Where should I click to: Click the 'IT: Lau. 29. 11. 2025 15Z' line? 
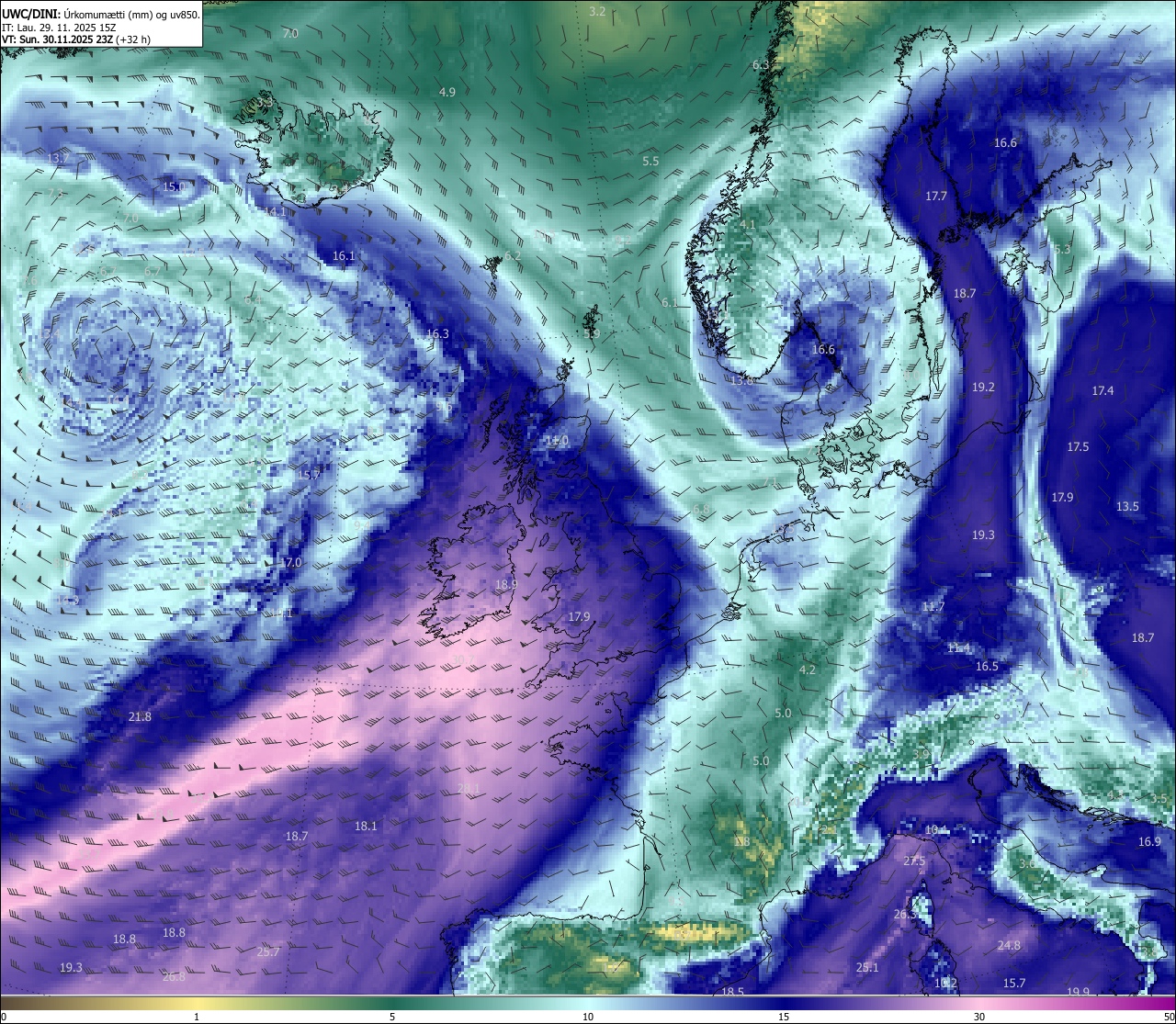coord(59,28)
